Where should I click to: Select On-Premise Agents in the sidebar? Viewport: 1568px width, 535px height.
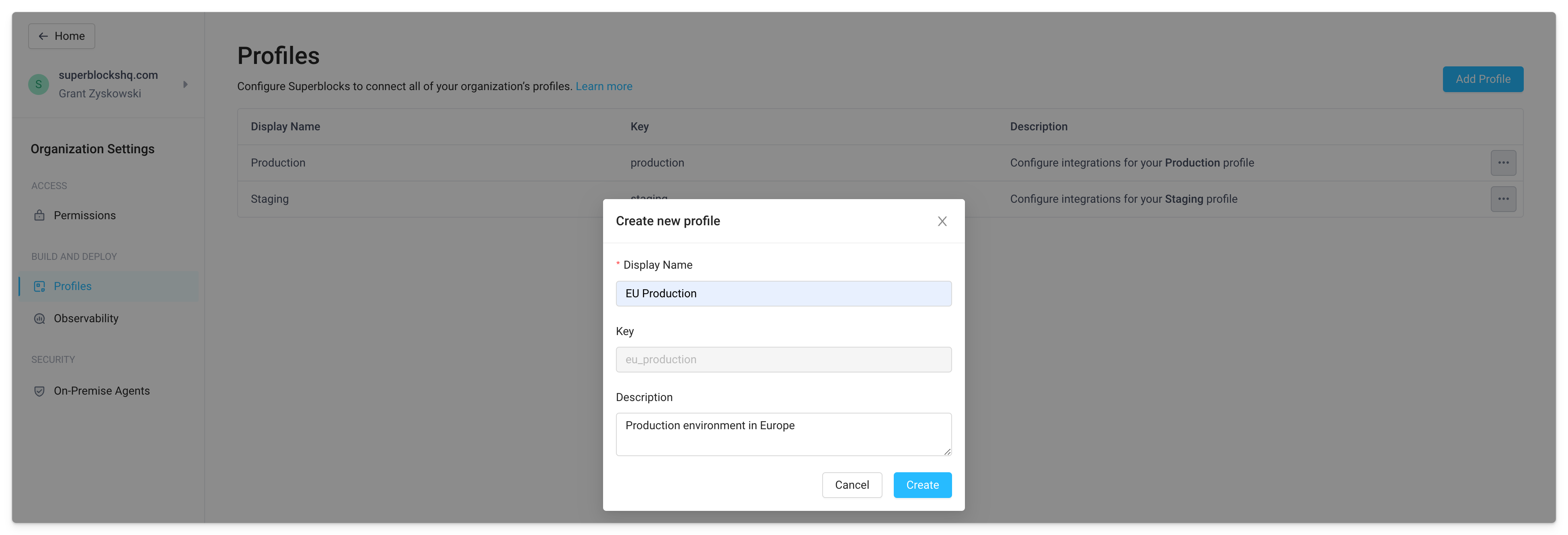pos(101,391)
